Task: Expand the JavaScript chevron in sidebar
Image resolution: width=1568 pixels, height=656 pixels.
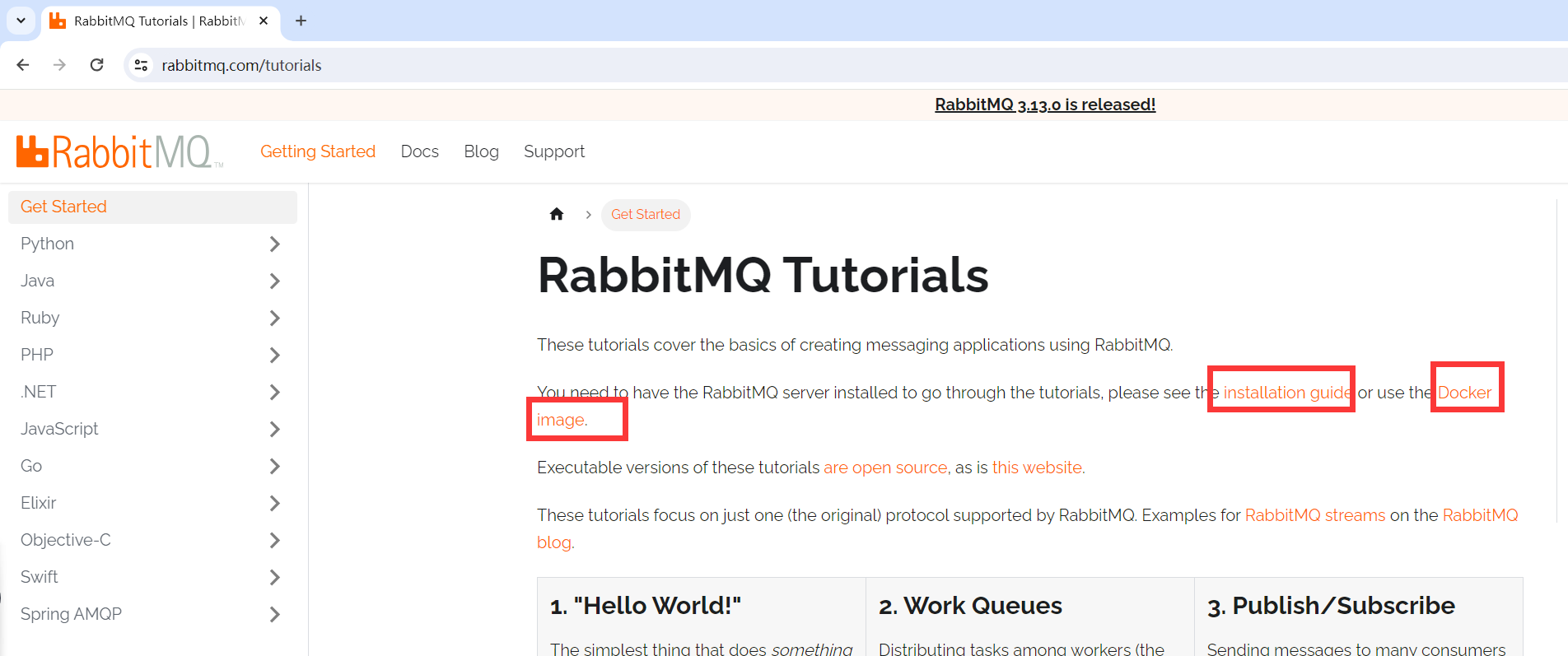Action: point(275,429)
